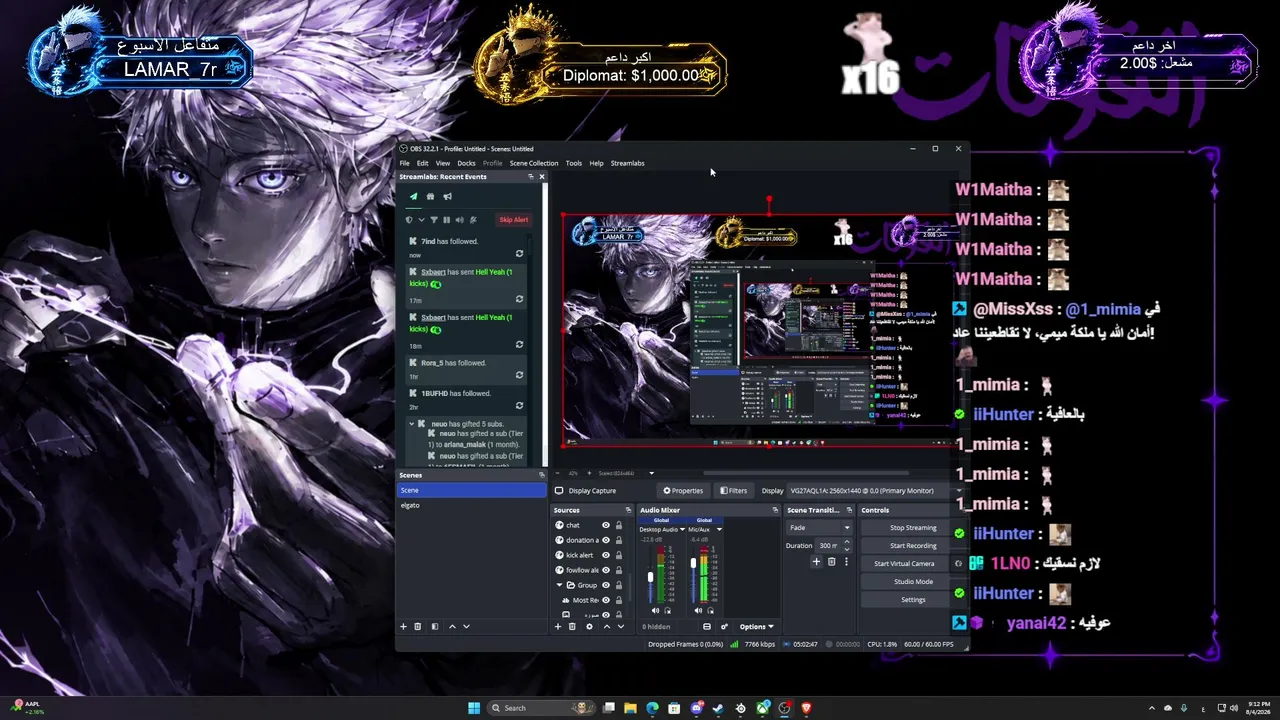Open the Streamlabs menu in OBS

[x=628, y=163]
